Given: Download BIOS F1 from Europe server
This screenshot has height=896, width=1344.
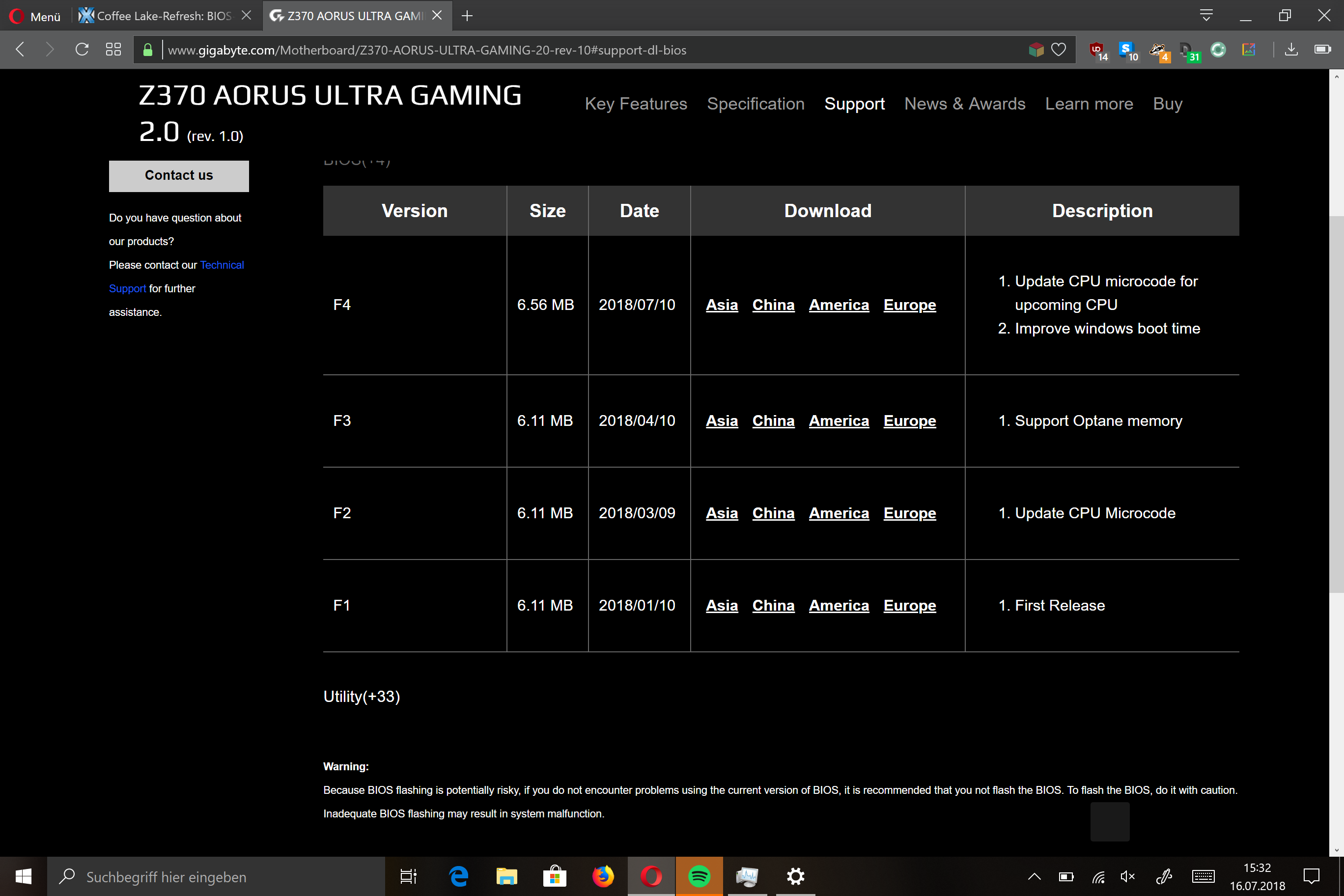Looking at the screenshot, I should point(910,606).
